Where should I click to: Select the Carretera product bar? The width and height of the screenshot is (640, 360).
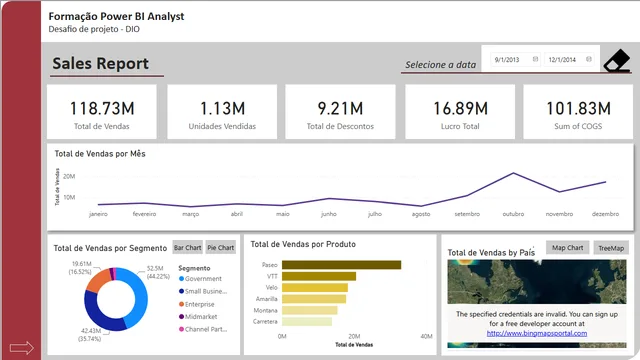click(x=307, y=322)
